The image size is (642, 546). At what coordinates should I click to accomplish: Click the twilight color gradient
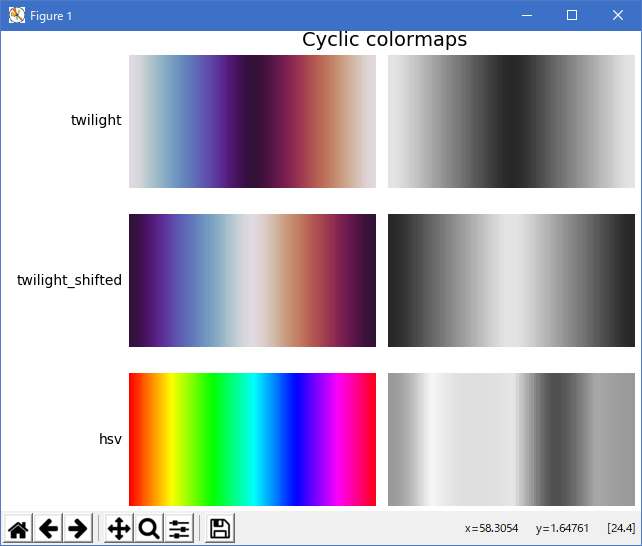(252, 122)
